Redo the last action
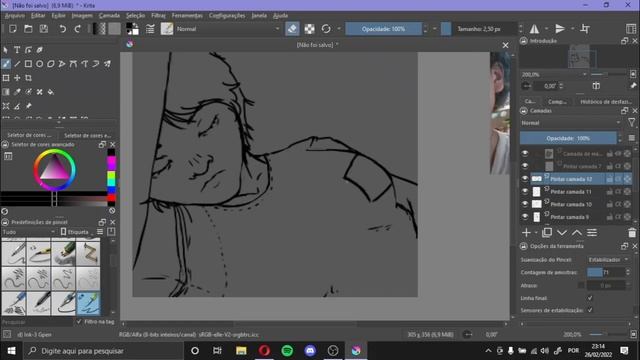The height and width of the screenshot is (360, 640). [78, 29]
